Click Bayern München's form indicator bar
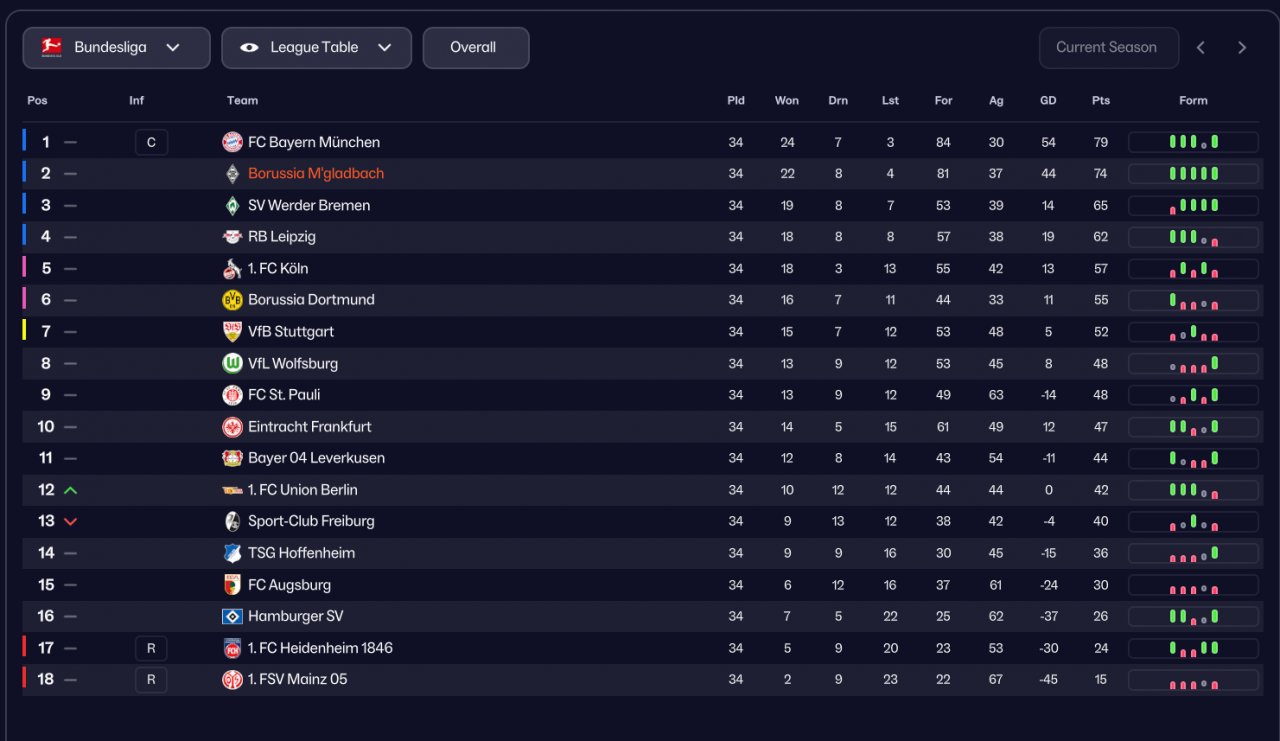 tap(1193, 142)
